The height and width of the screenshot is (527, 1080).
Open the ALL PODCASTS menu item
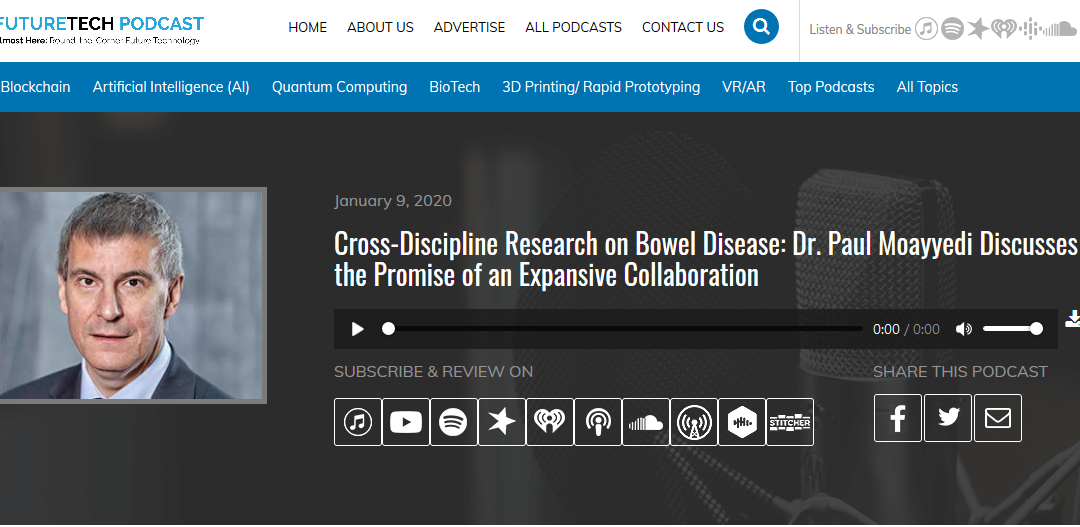[x=573, y=27]
